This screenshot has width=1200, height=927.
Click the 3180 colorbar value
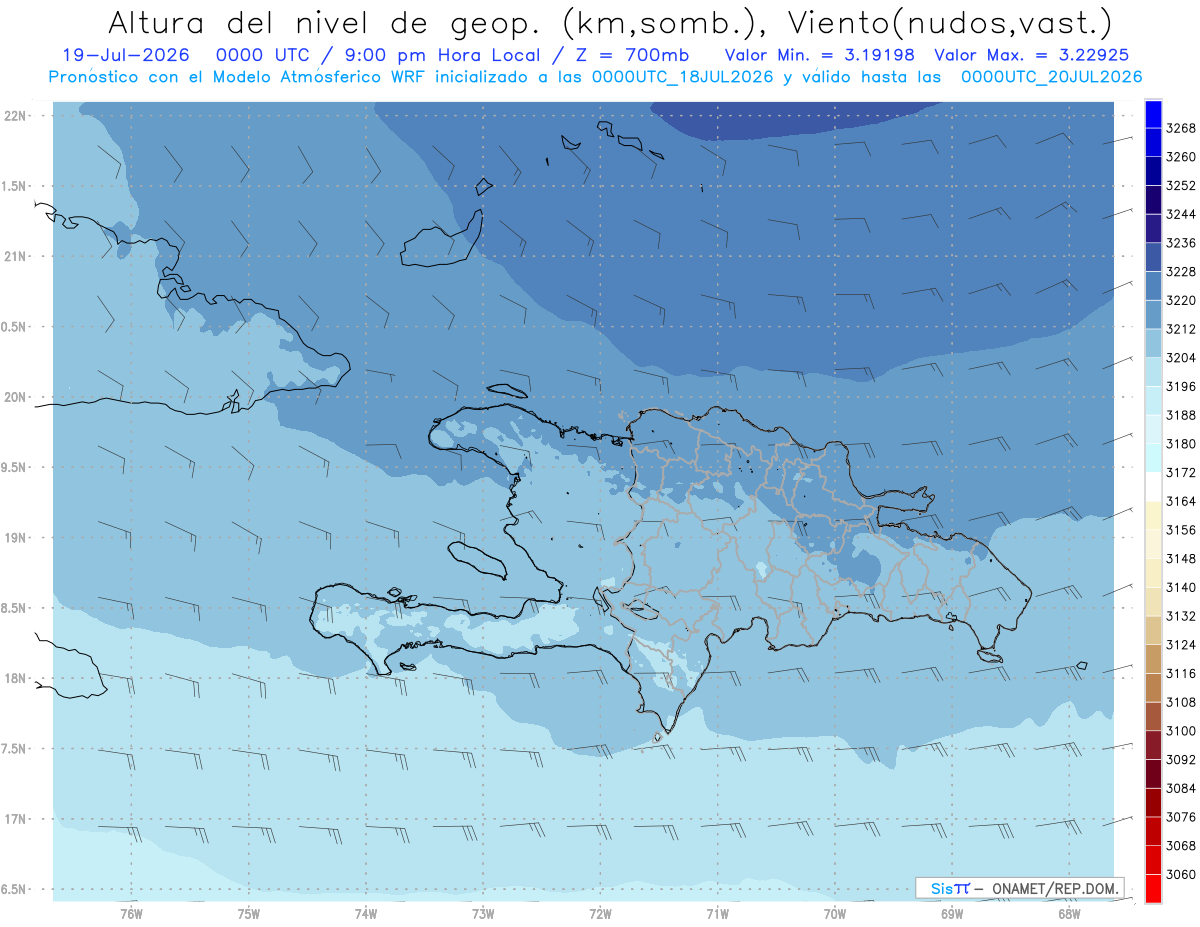point(1181,444)
